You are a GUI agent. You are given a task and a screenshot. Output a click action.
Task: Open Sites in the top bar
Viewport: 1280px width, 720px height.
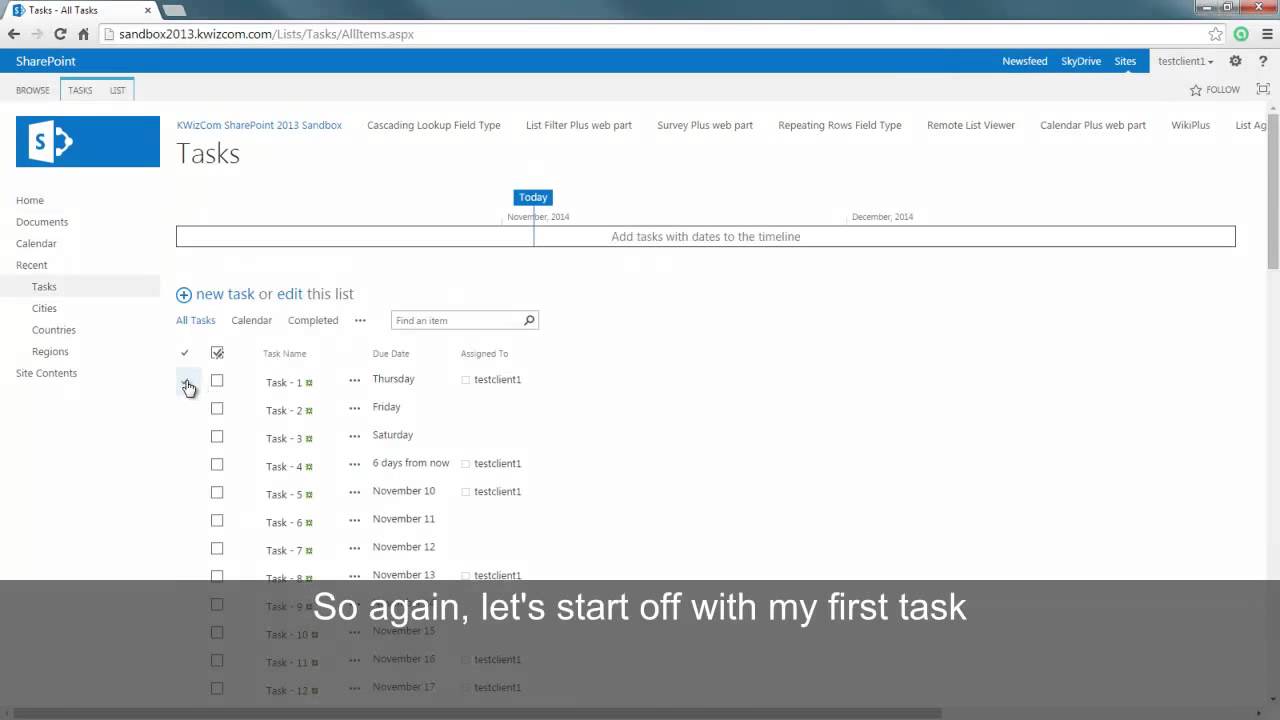pos(1125,61)
